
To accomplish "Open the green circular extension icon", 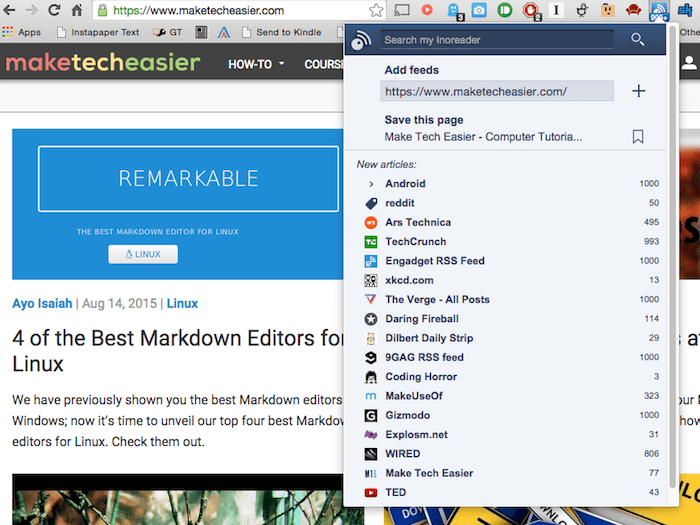I will pos(505,10).
